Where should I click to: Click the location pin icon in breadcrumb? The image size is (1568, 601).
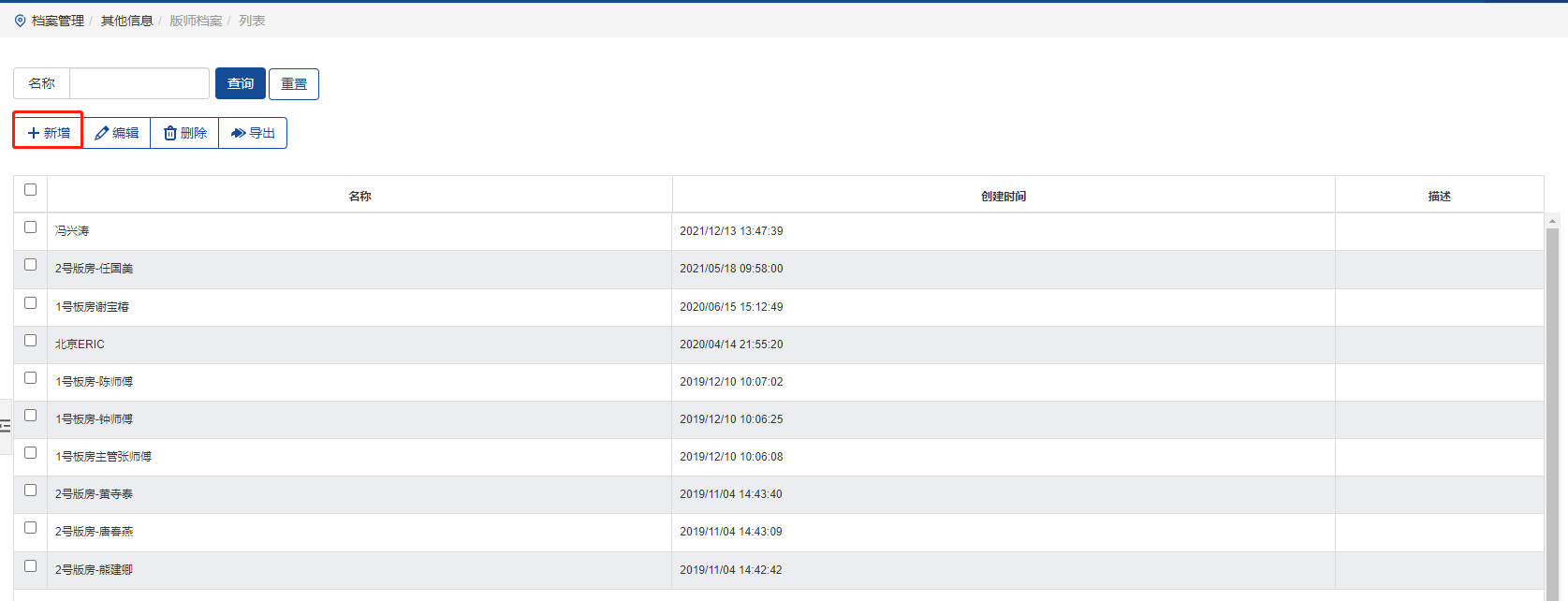(x=21, y=21)
